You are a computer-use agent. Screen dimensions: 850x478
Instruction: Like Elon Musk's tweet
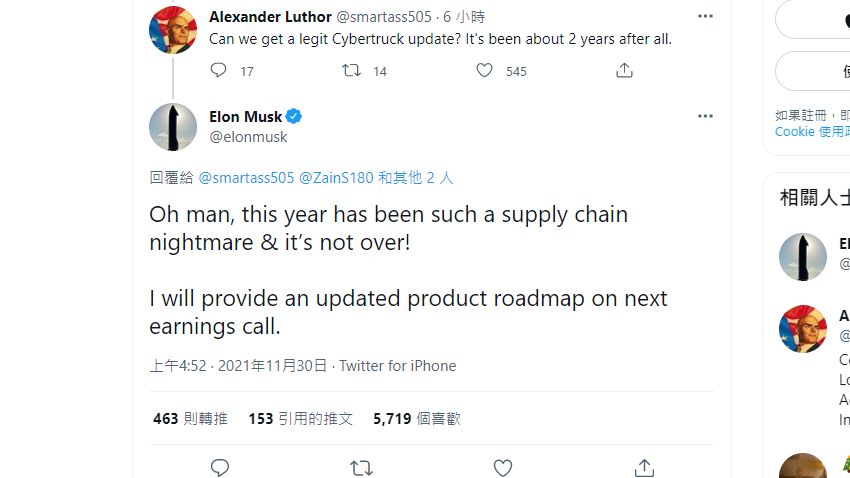tap(503, 467)
